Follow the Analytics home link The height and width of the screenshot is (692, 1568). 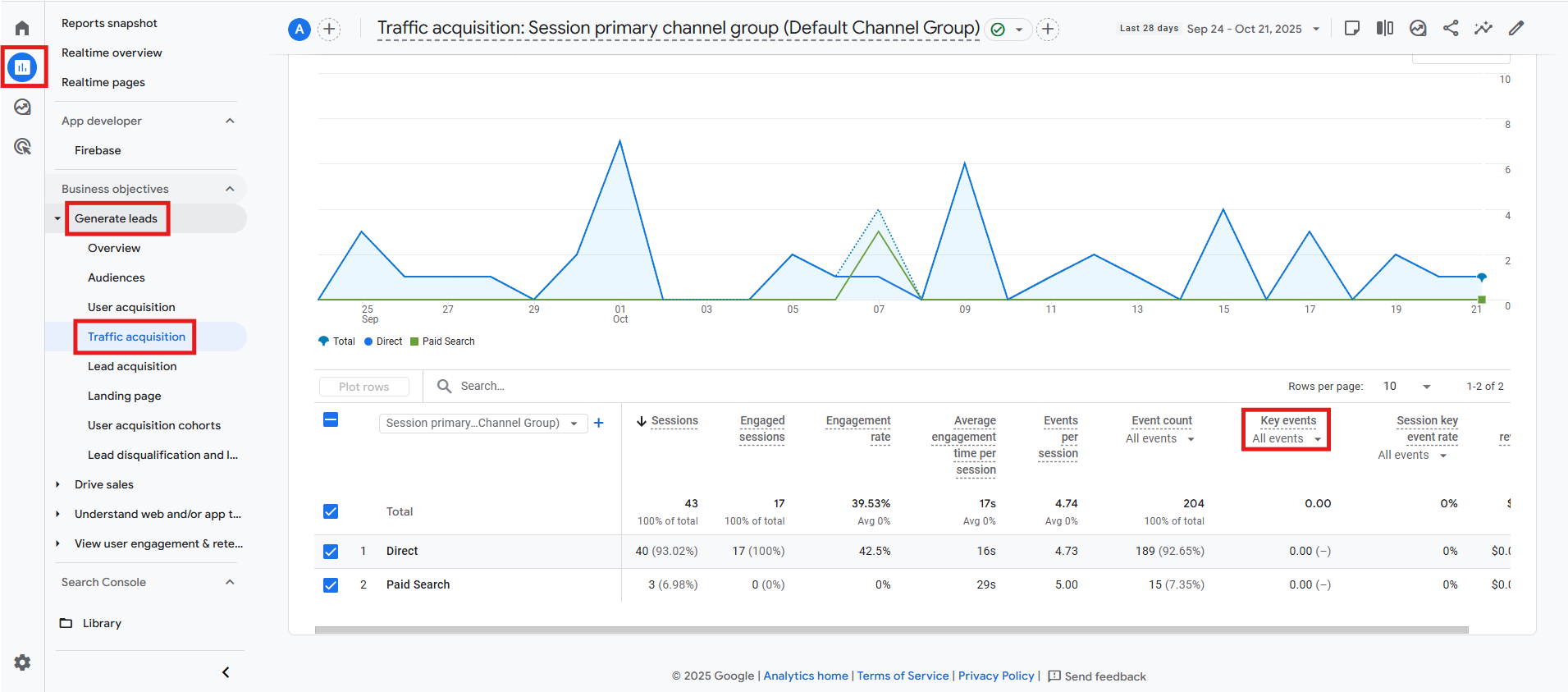point(806,676)
